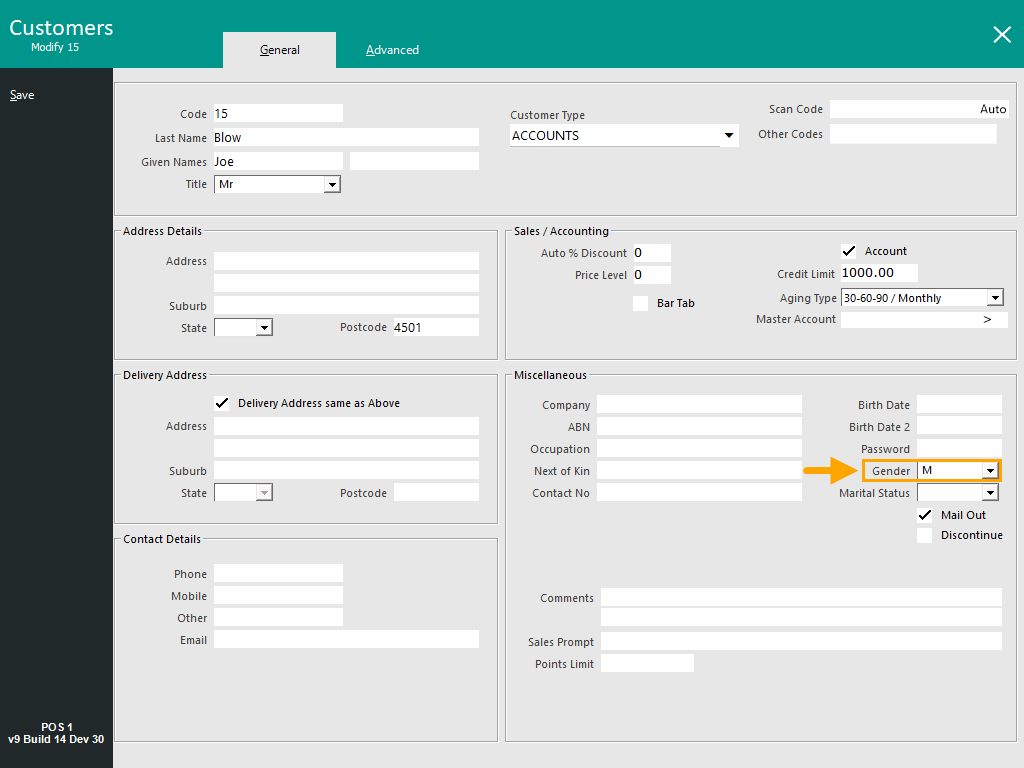Viewport: 1024px width, 768px height.
Task: Tick the Discontinue checkbox
Action: 925,535
